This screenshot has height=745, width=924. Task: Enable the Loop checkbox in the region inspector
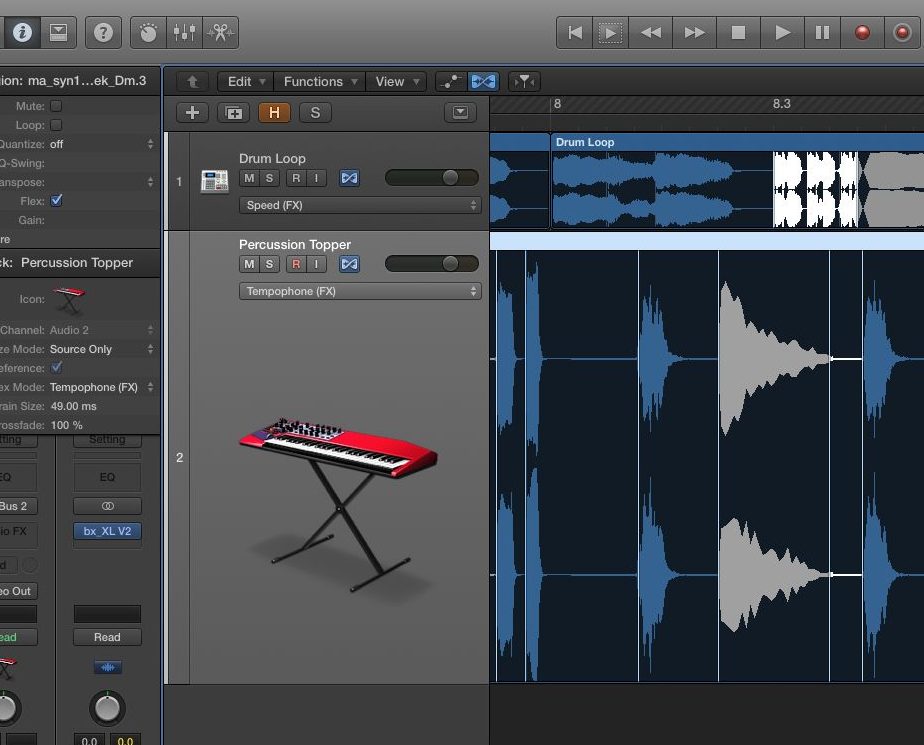click(57, 124)
